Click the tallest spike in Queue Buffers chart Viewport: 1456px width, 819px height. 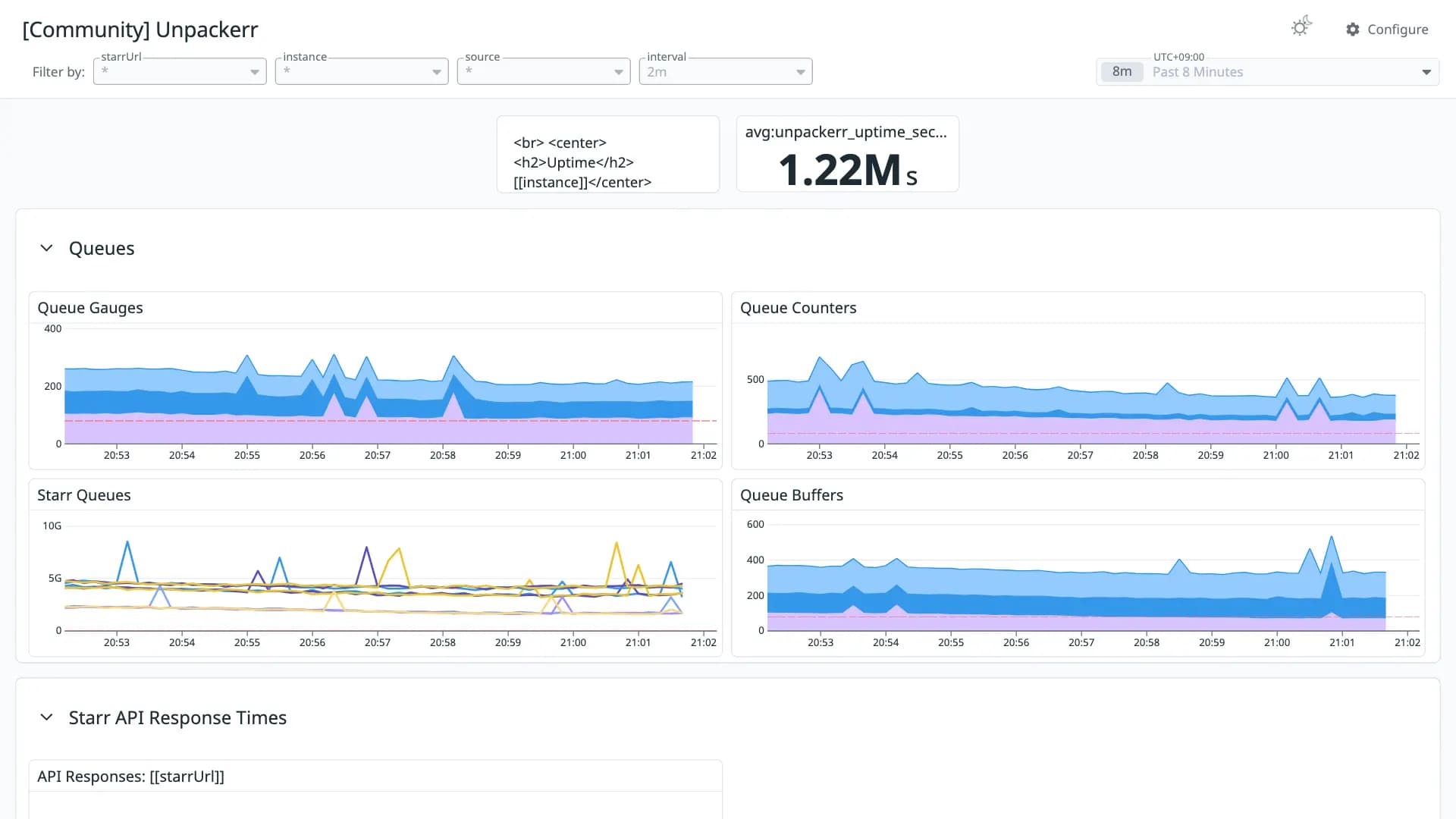pyautogui.click(x=1332, y=540)
